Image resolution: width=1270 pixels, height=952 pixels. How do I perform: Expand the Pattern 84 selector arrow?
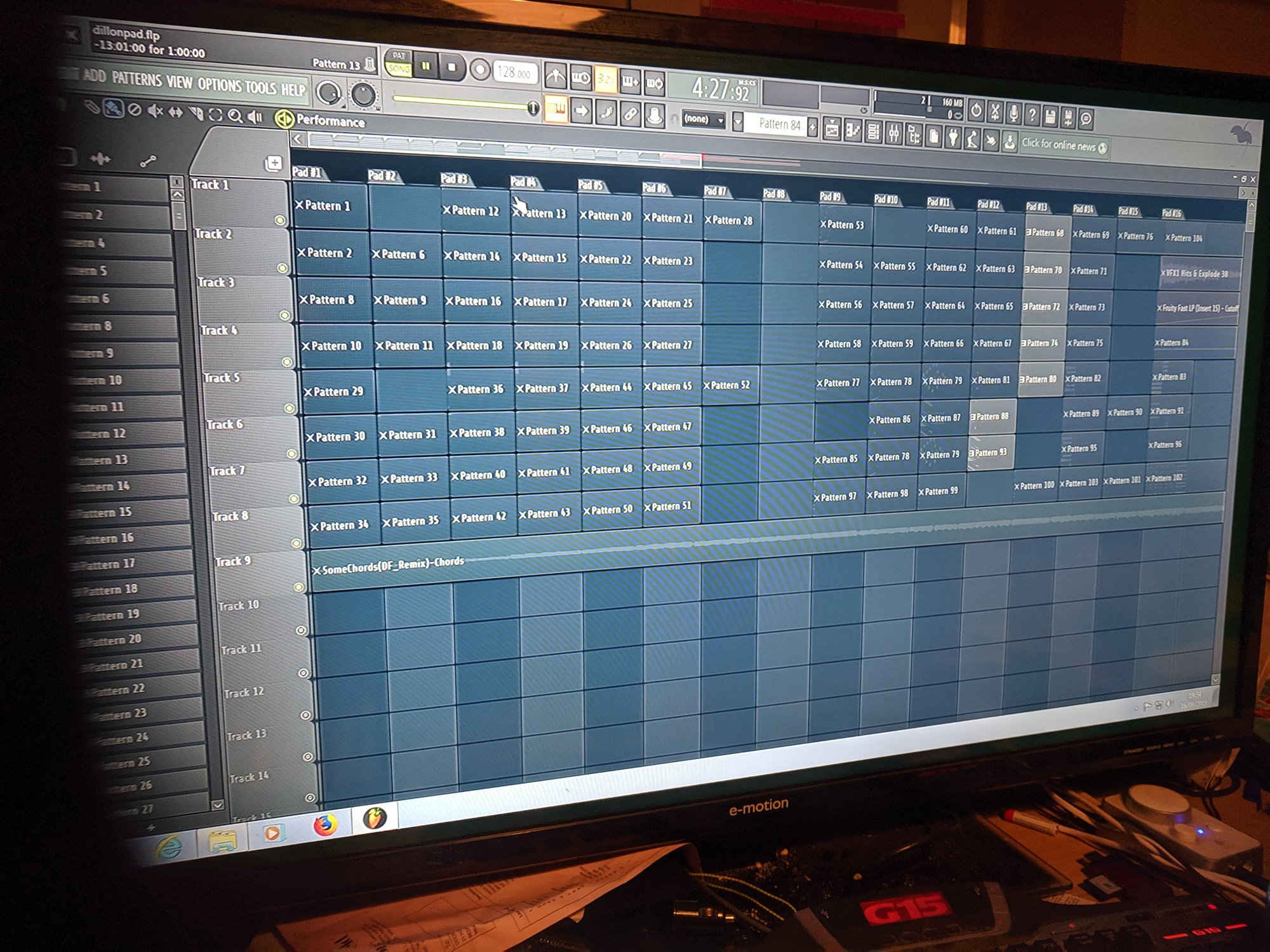(x=738, y=121)
